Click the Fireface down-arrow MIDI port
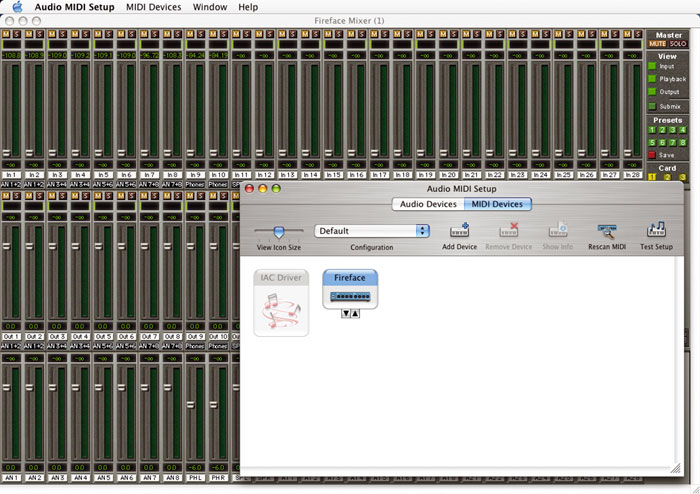This screenshot has width=700, height=494. 345,314
